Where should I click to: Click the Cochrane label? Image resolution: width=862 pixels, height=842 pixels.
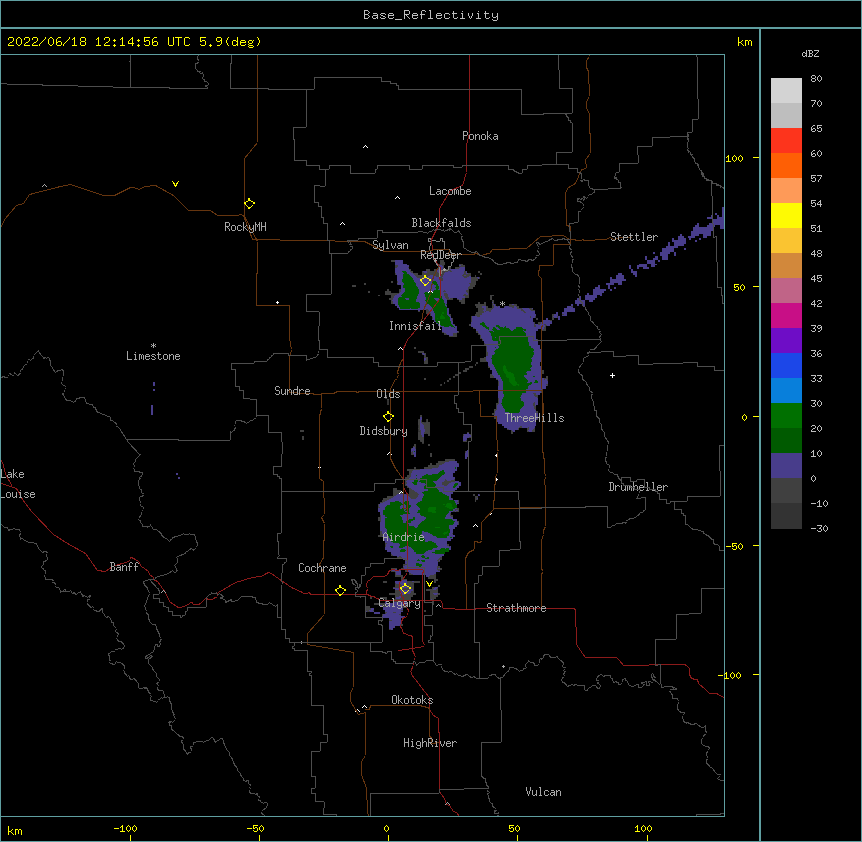click(322, 568)
